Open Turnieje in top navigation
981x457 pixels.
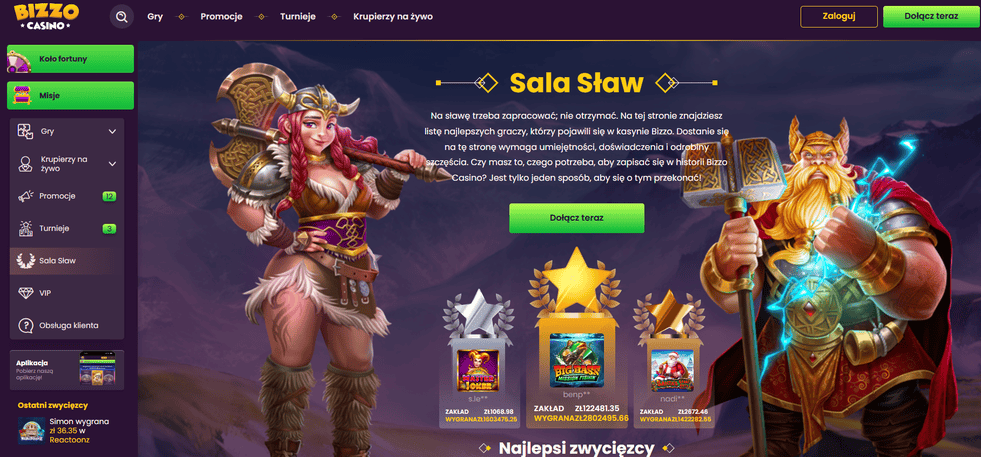click(298, 17)
